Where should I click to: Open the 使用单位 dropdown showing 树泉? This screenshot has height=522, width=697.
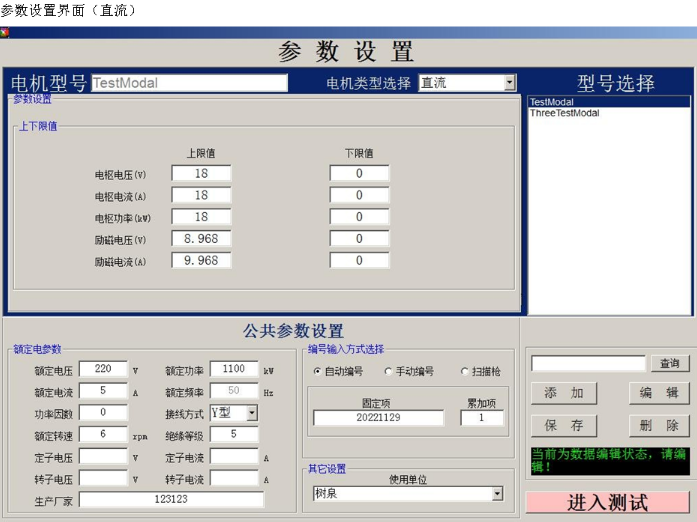497,493
